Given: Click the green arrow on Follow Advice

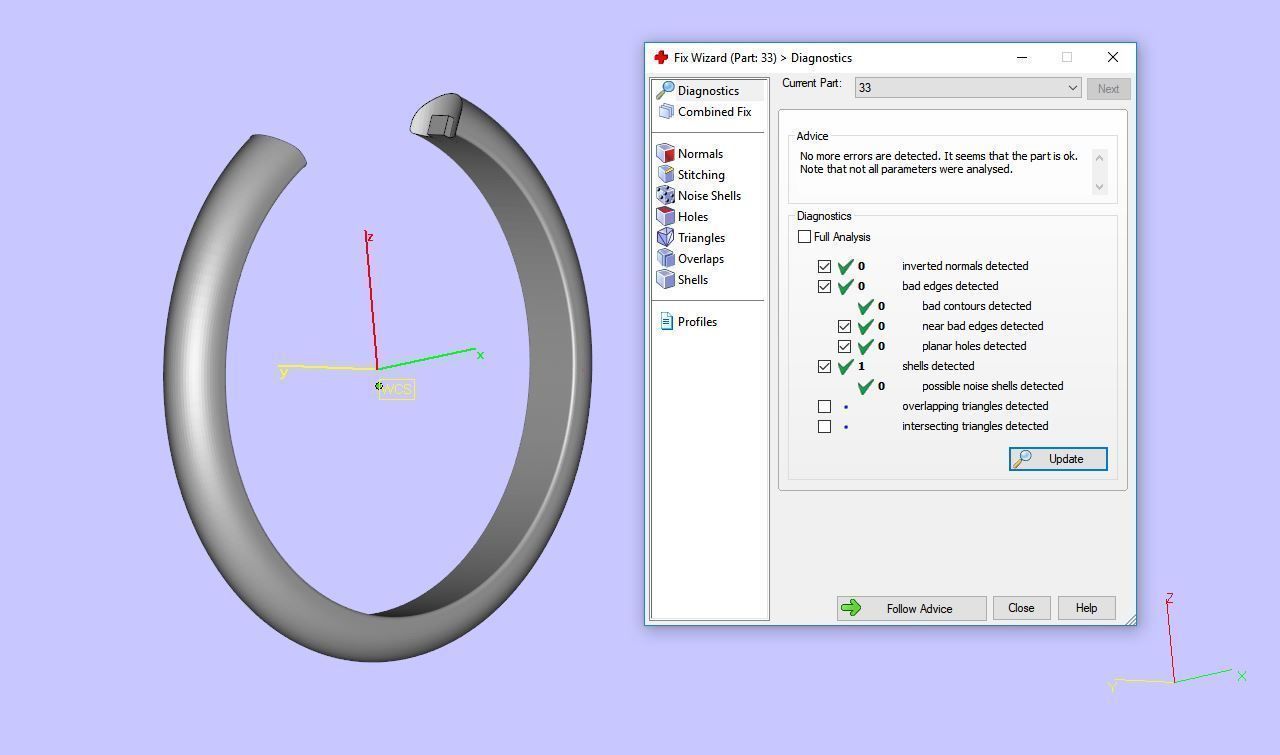Looking at the screenshot, I should point(851,608).
